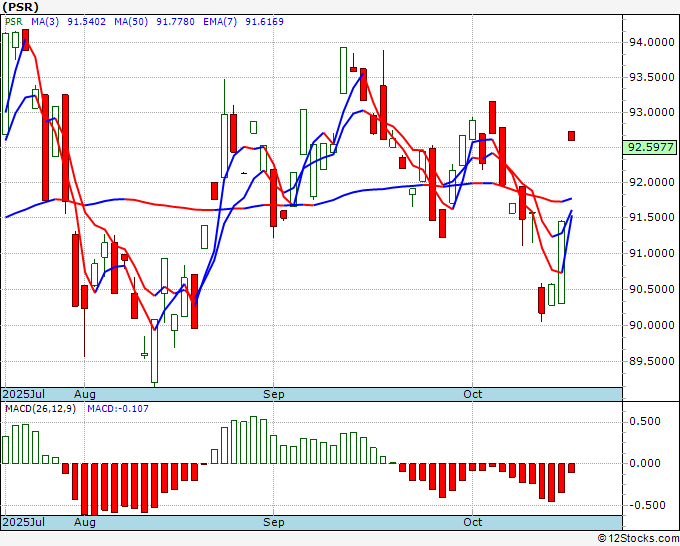Click the 93.0000 price axis label
This screenshot has height=546, width=680.
click(651, 113)
